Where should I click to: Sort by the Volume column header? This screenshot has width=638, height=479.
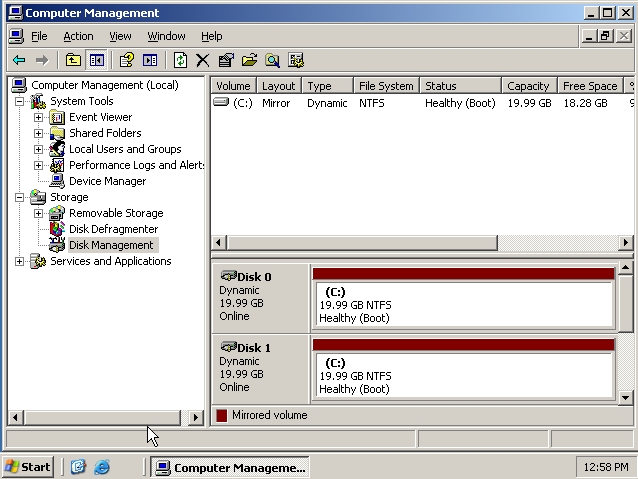click(x=233, y=86)
